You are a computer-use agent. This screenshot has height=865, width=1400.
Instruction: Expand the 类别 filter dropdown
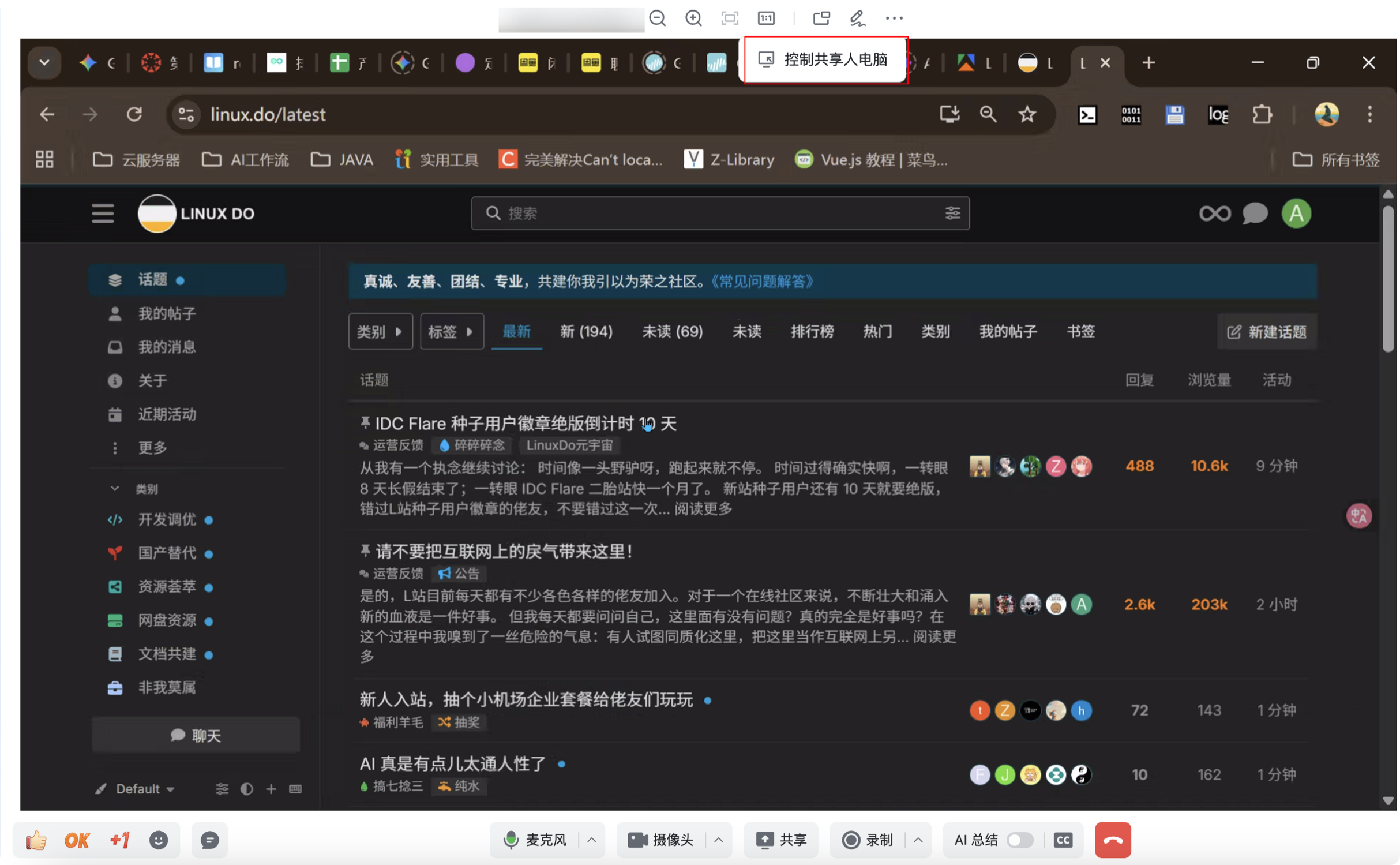pyautogui.click(x=380, y=331)
